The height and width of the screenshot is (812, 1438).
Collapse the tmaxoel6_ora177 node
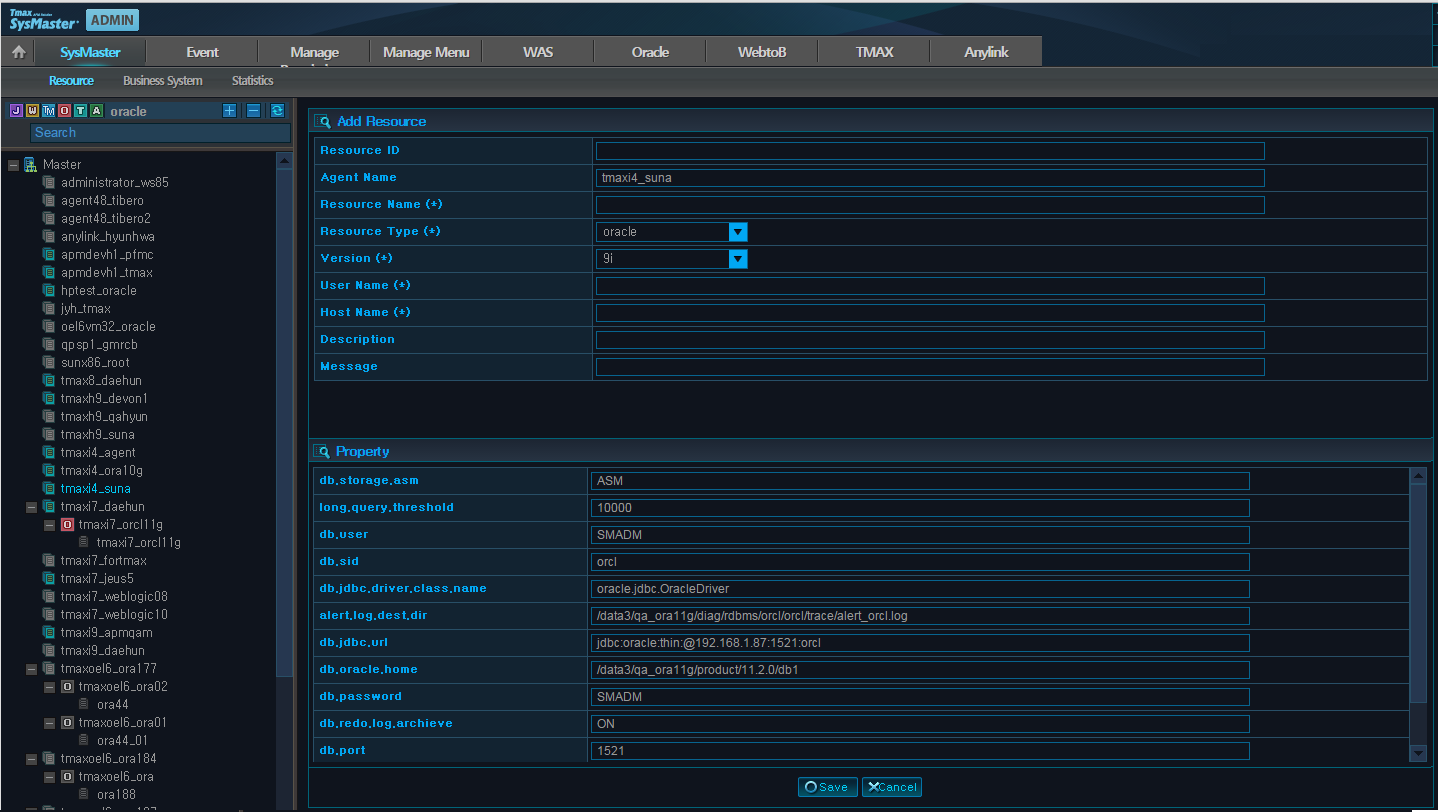click(x=32, y=669)
